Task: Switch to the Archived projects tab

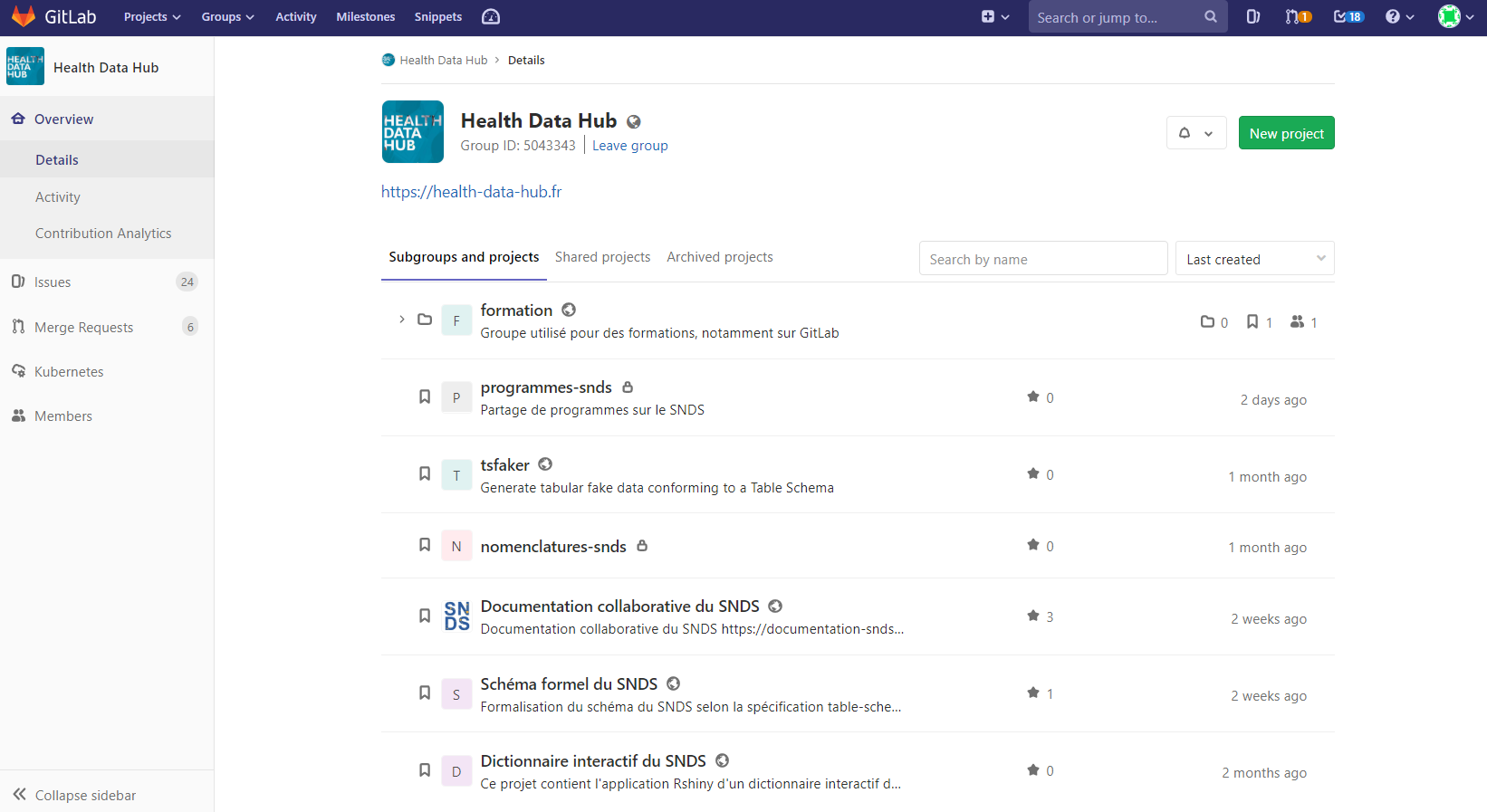Action: coord(720,257)
